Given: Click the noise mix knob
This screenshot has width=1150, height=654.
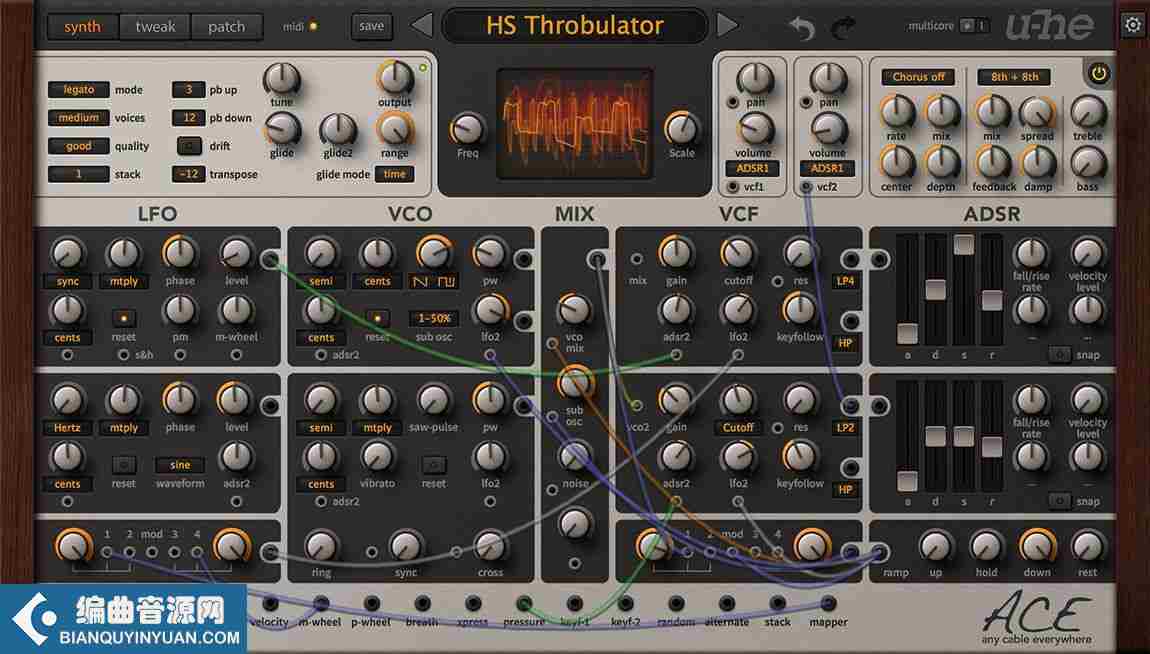Looking at the screenshot, I should 575,455.
